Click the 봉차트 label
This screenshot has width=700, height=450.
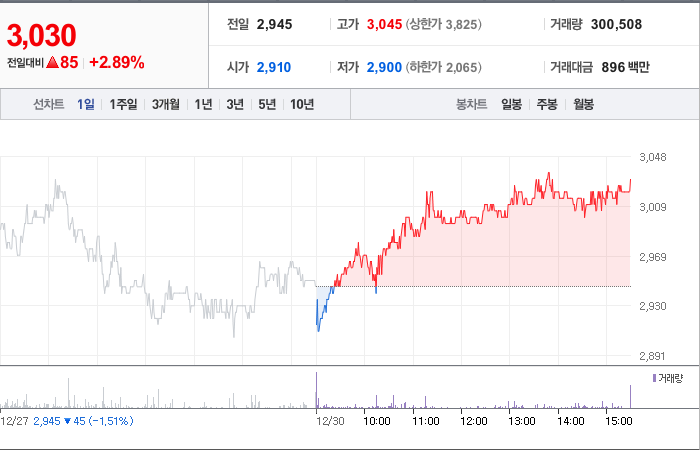[471, 104]
